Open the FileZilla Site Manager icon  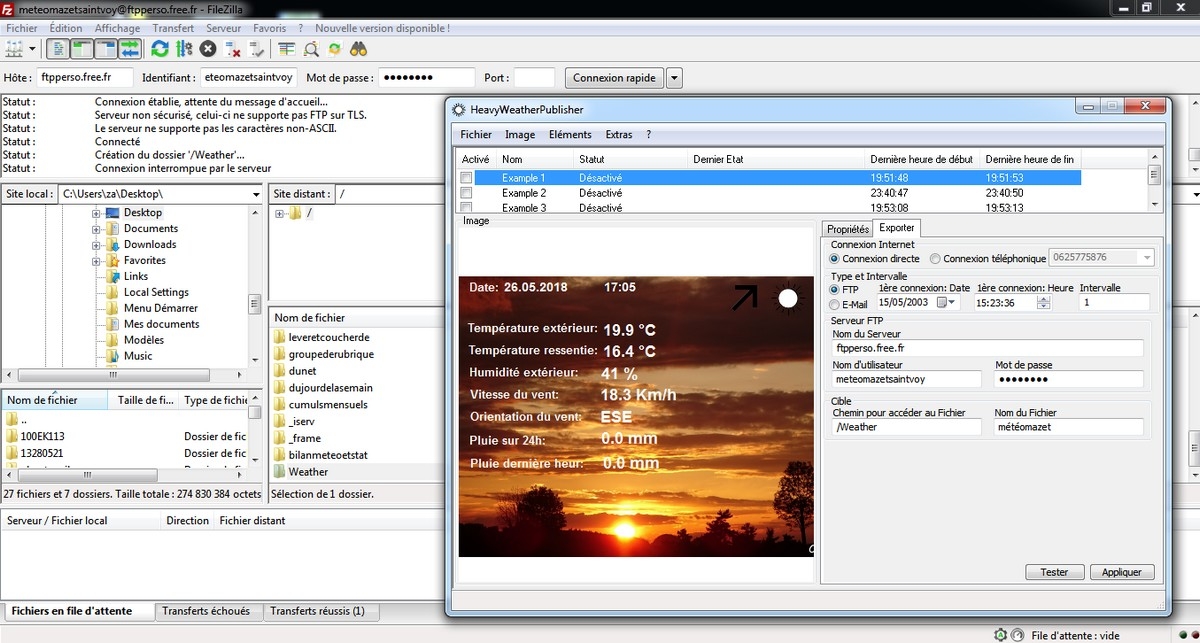[14, 48]
